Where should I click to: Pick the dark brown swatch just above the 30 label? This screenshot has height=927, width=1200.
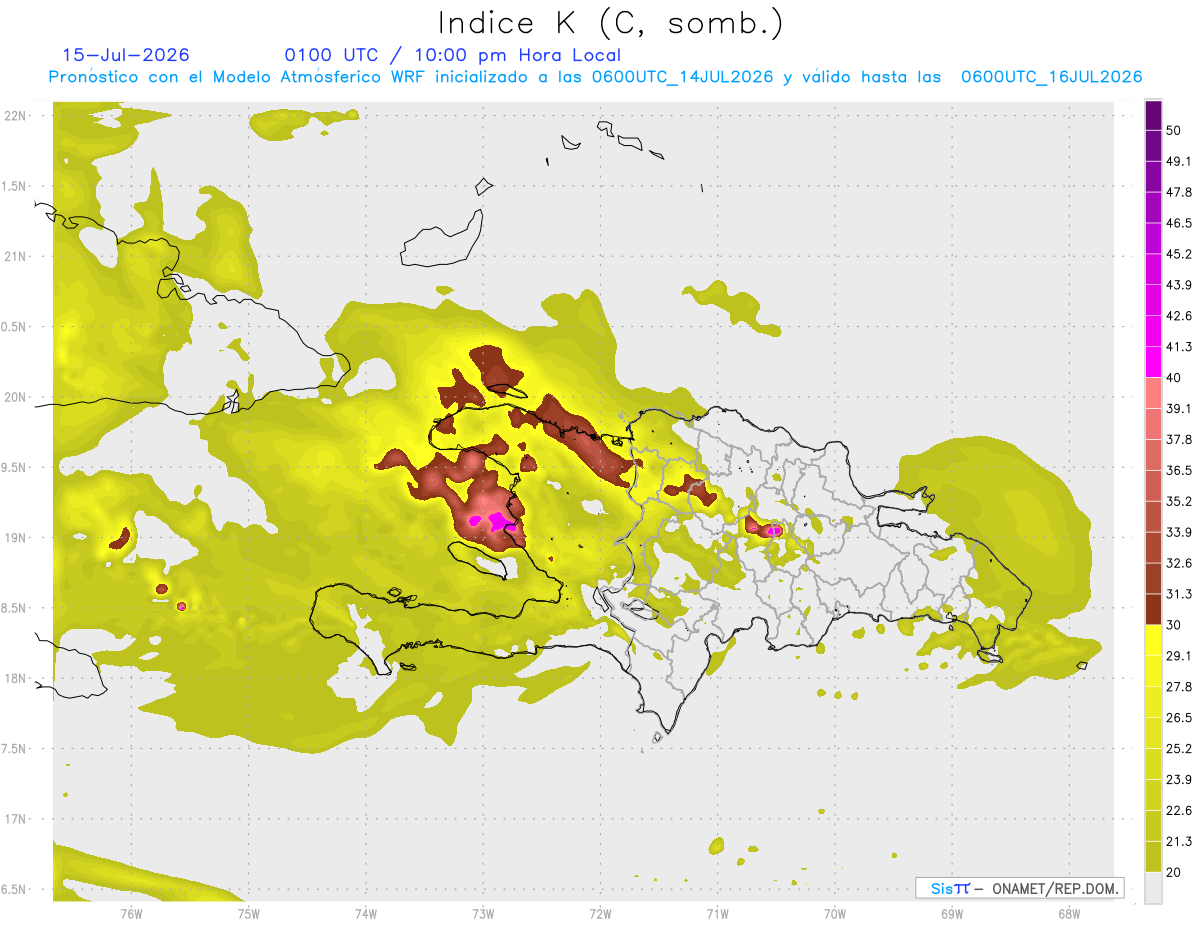[1153, 609]
